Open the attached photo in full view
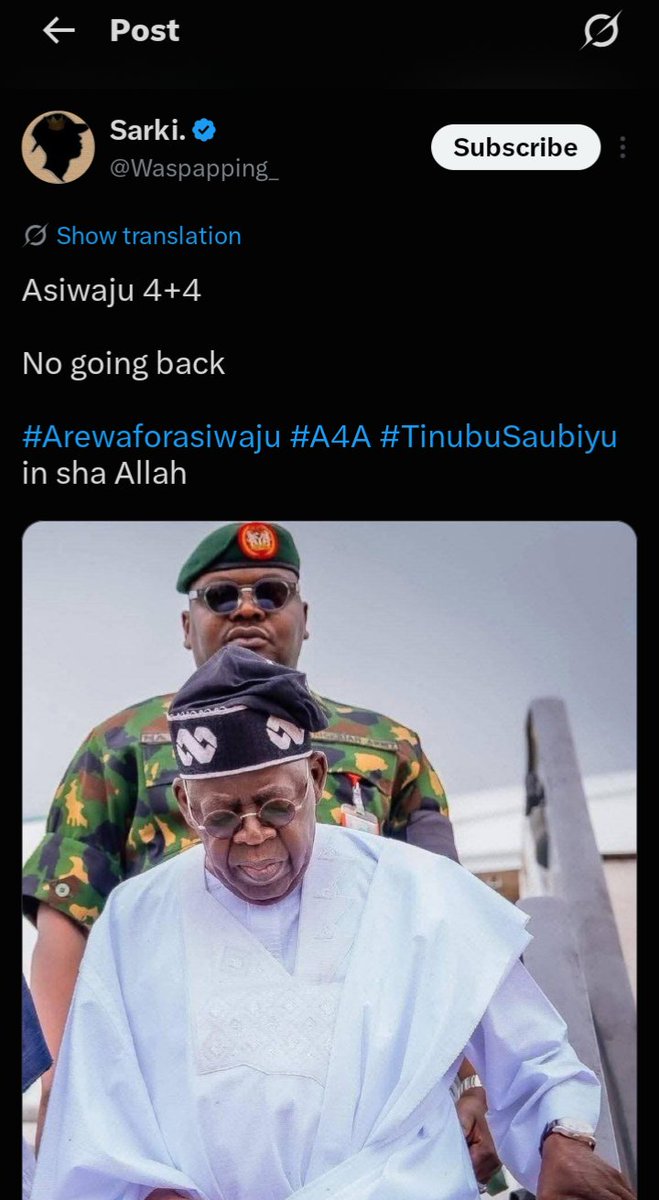This screenshot has width=659, height=1200. (329, 860)
